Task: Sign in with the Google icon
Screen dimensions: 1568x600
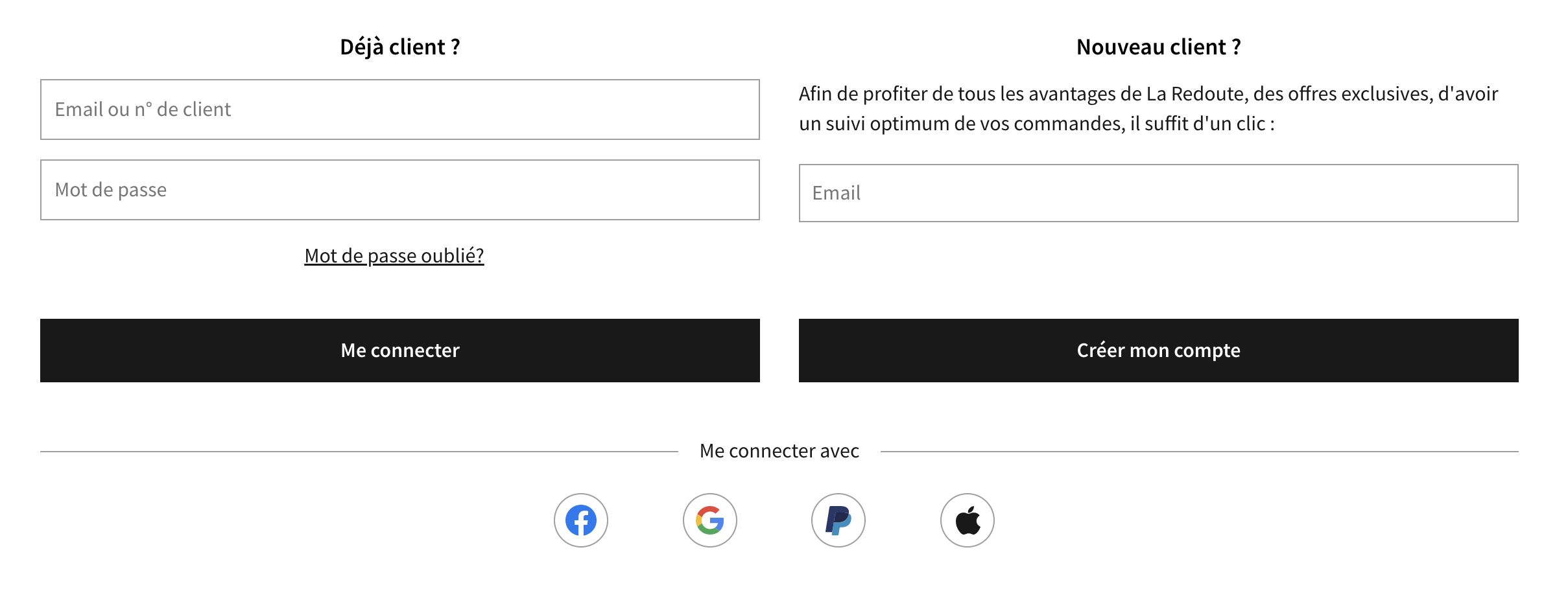Action: coord(709,520)
